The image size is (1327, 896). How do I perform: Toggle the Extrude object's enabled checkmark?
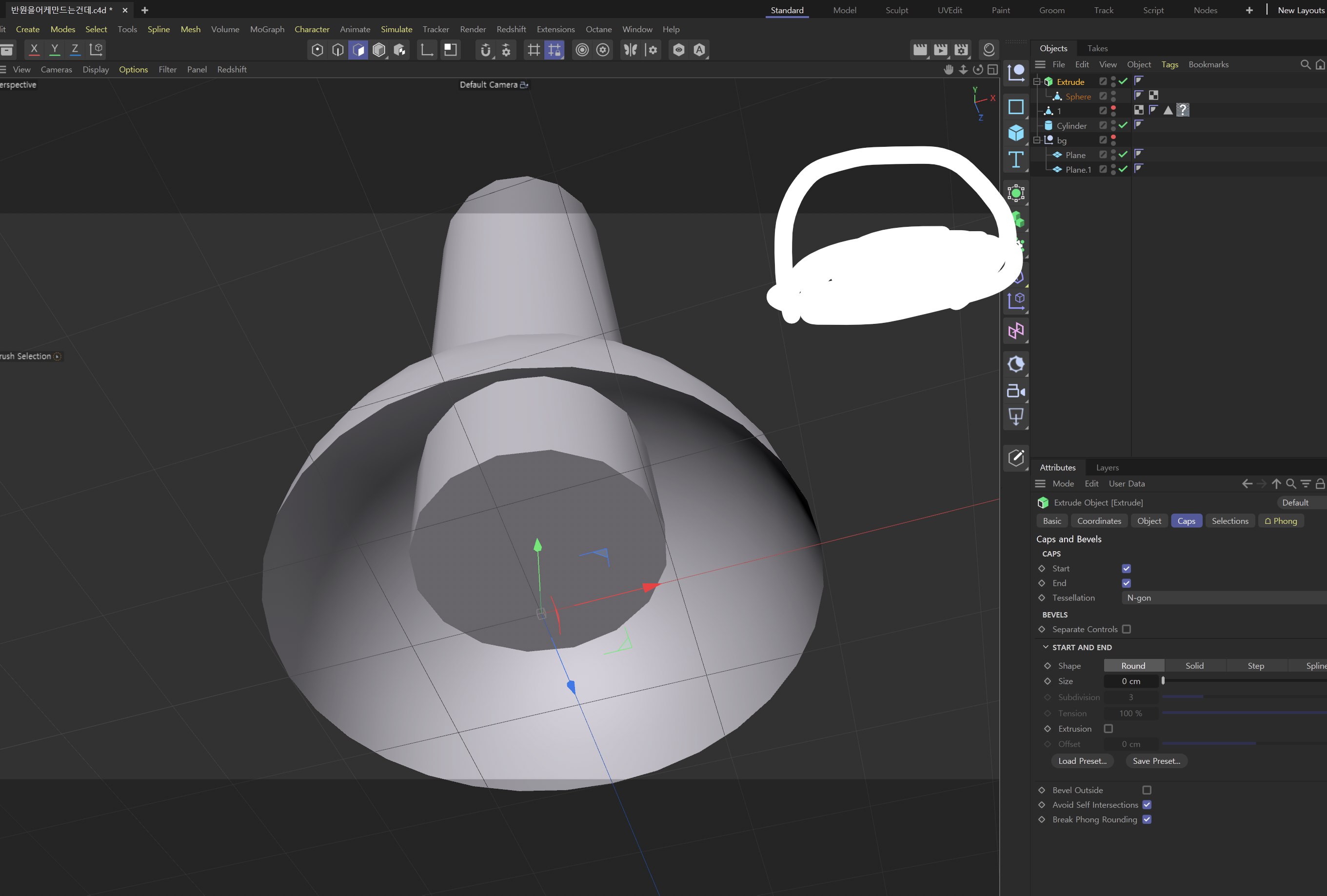point(1123,81)
